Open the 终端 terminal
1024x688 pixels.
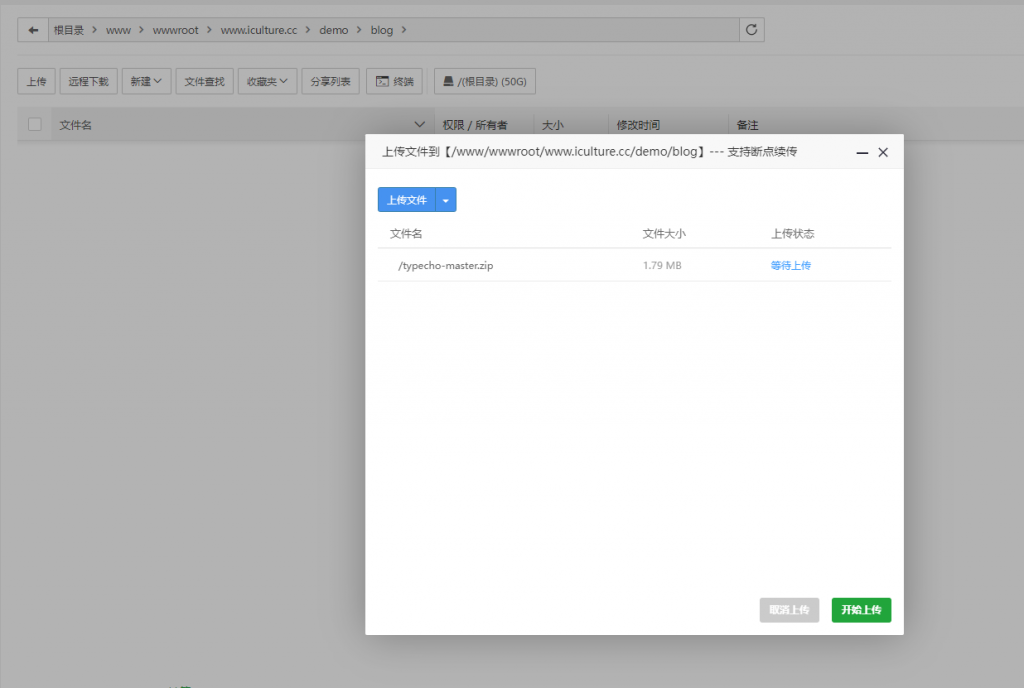(x=394, y=82)
